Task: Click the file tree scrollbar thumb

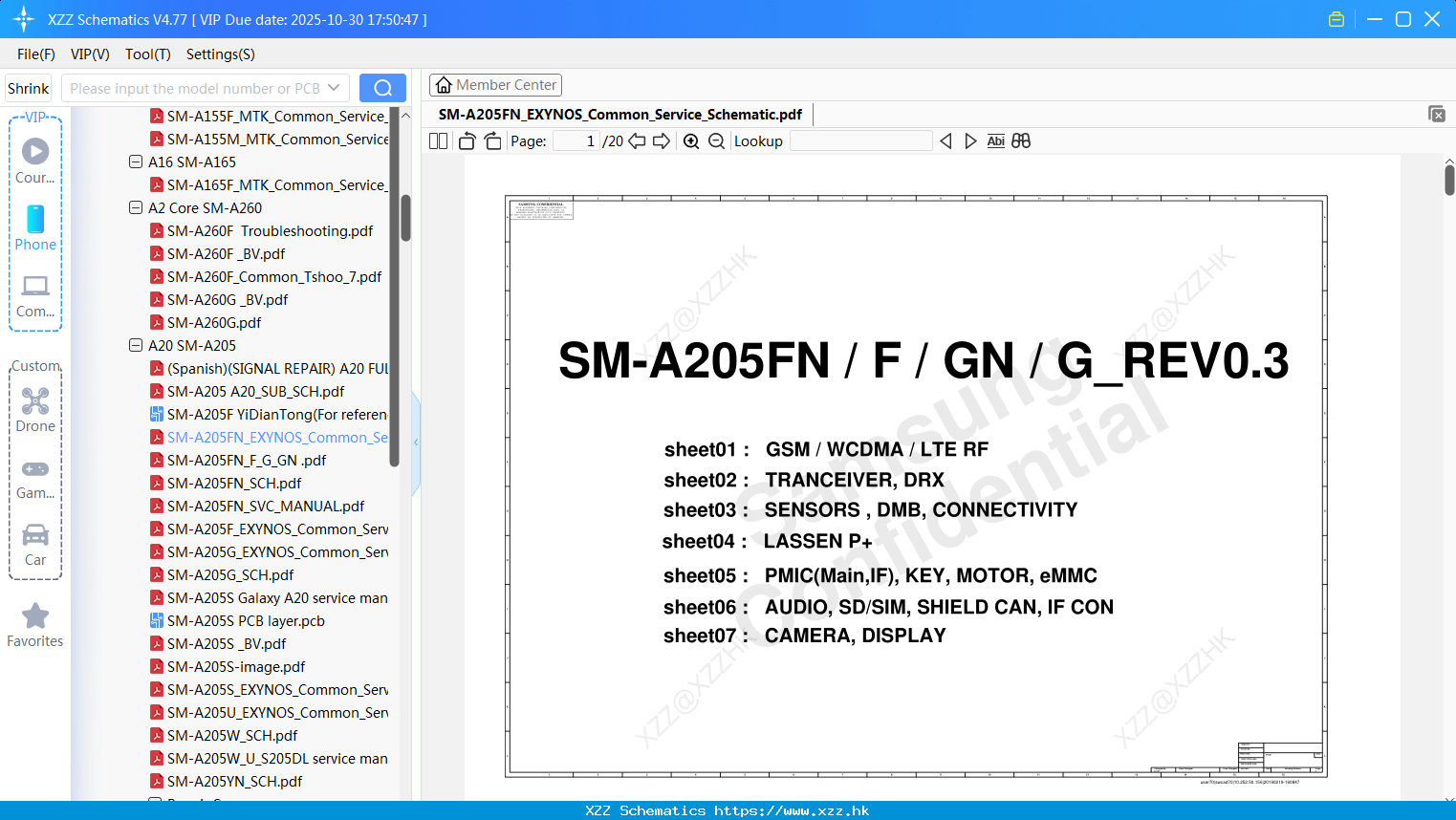Action: coord(405,218)
